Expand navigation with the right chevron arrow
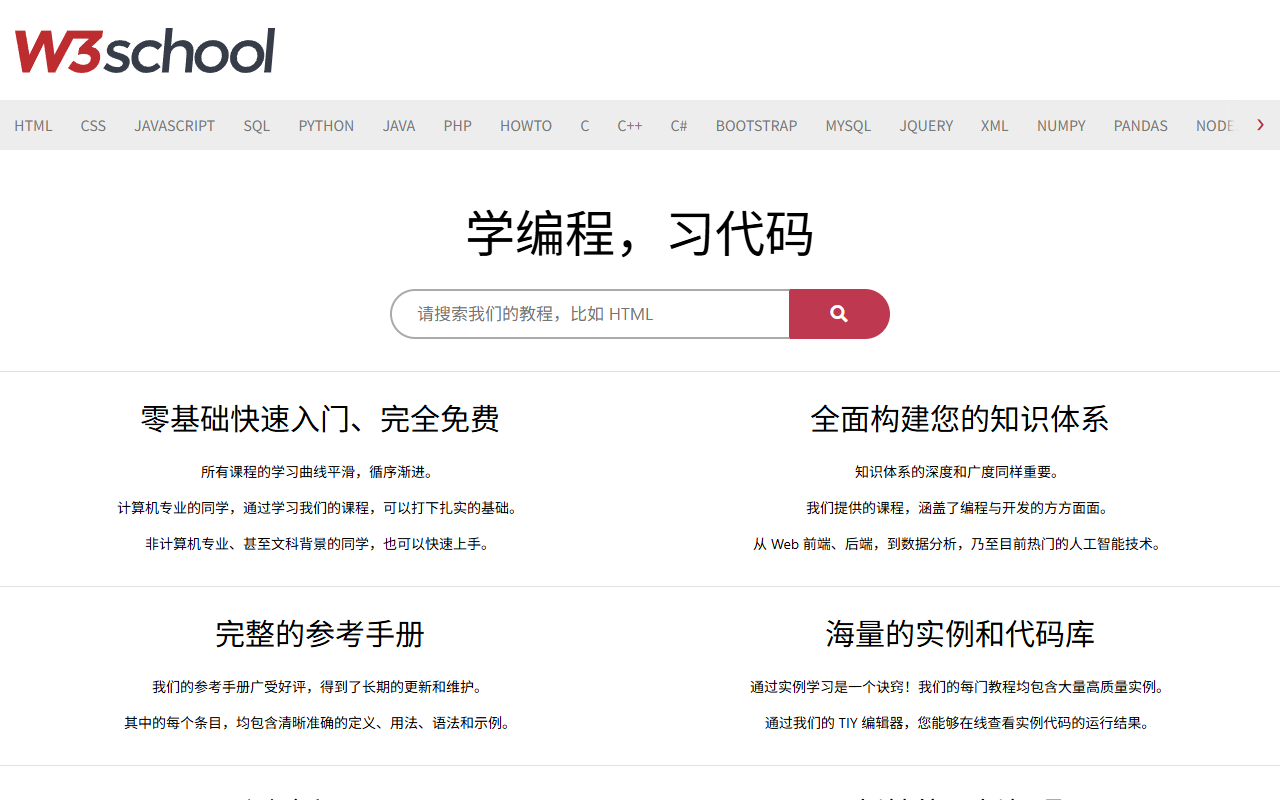 pos(1260,125)
